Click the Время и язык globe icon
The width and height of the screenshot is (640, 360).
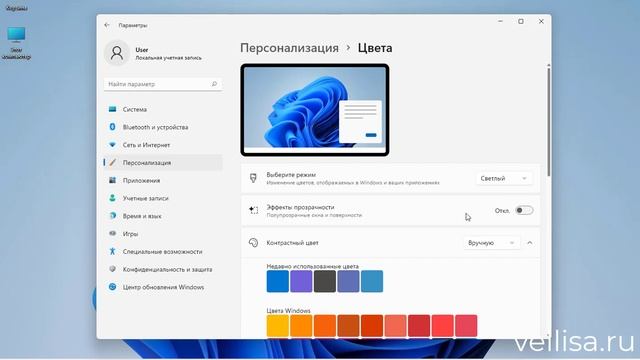click(113, 216)
